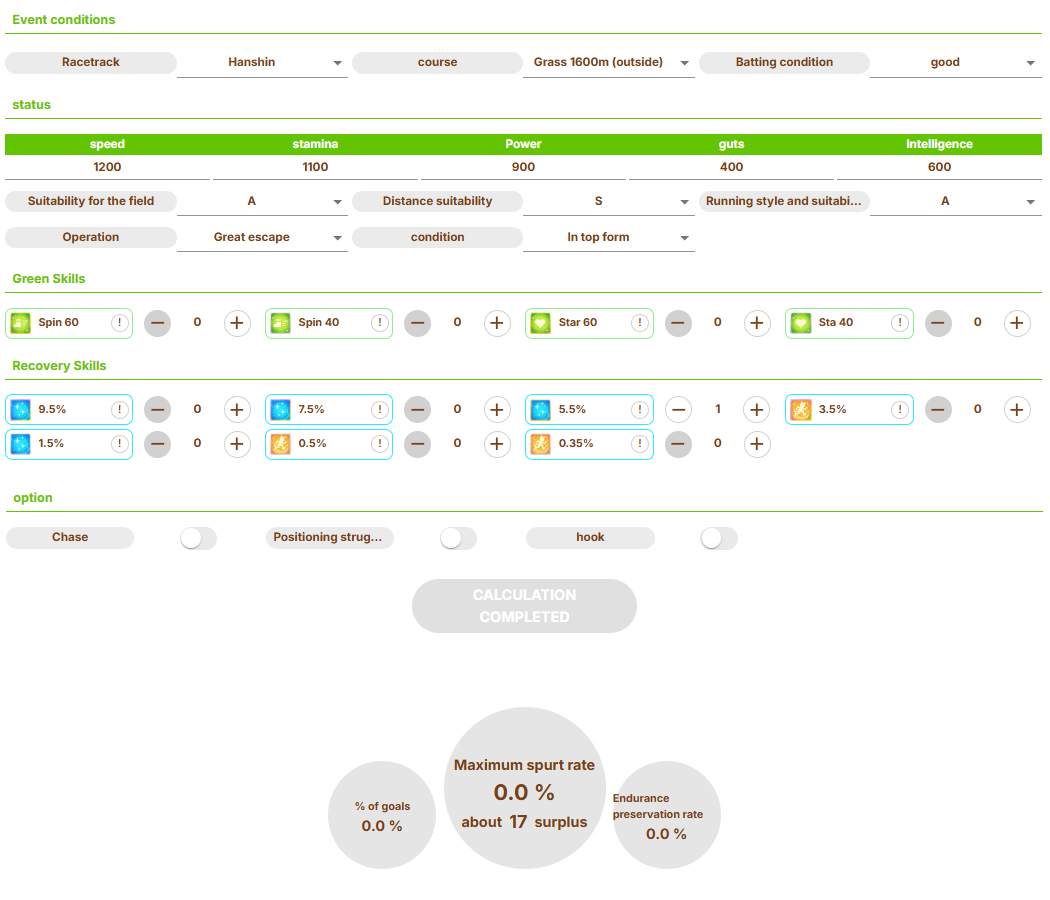1050x900 pixels.
Task: Decrease 1.5% recovery skill count
Action: tap(157, 443)
